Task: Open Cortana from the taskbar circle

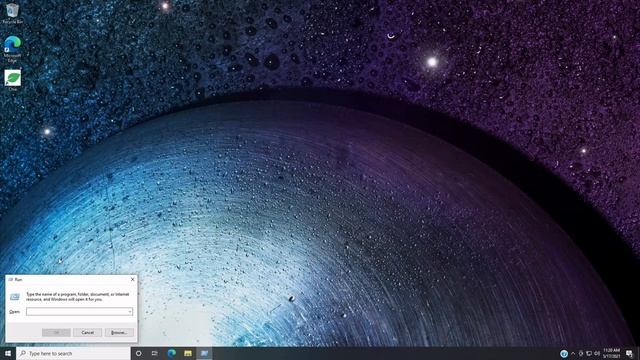Action: pyautogui.click(x=138, y=353)
